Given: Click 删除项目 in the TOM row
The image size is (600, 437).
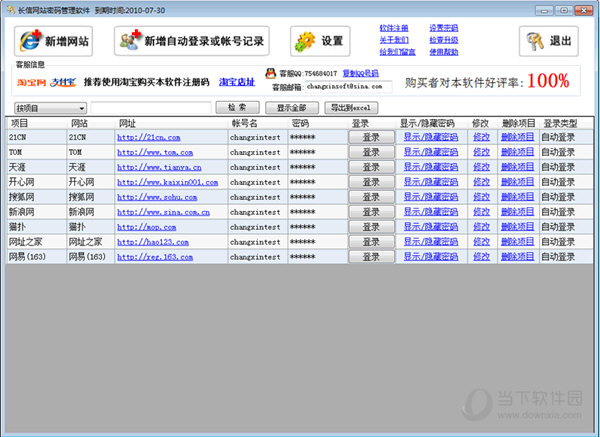Looking at the screenshot, I should coord(517,152).
